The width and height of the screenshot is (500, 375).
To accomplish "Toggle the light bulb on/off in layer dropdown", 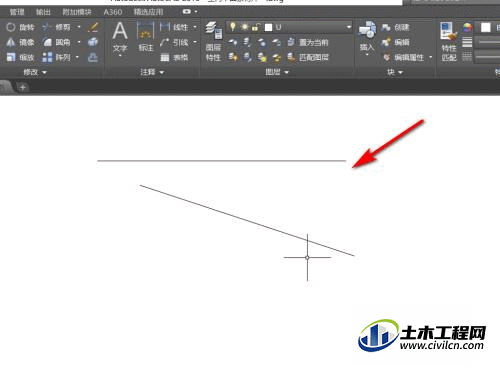I will pyautogui.click(x=233, y=27).
